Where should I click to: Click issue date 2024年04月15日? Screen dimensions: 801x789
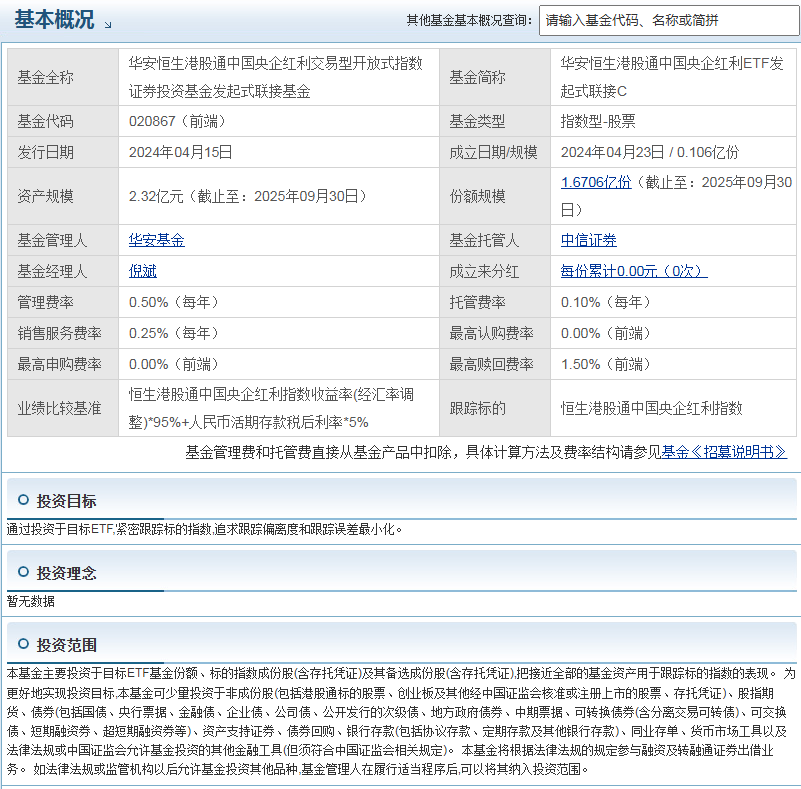[x=180, y=152]
